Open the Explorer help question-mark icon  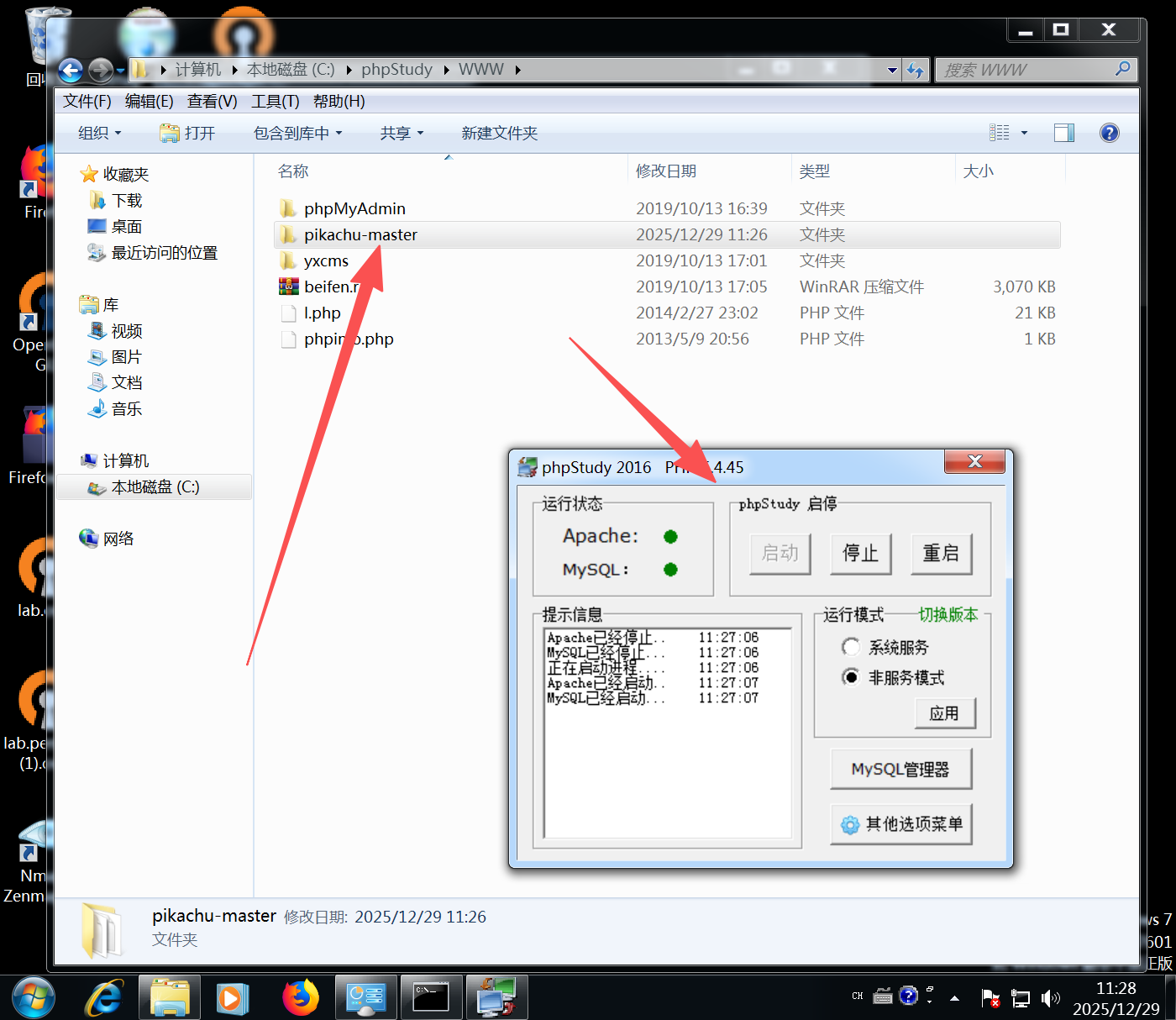1109,133
